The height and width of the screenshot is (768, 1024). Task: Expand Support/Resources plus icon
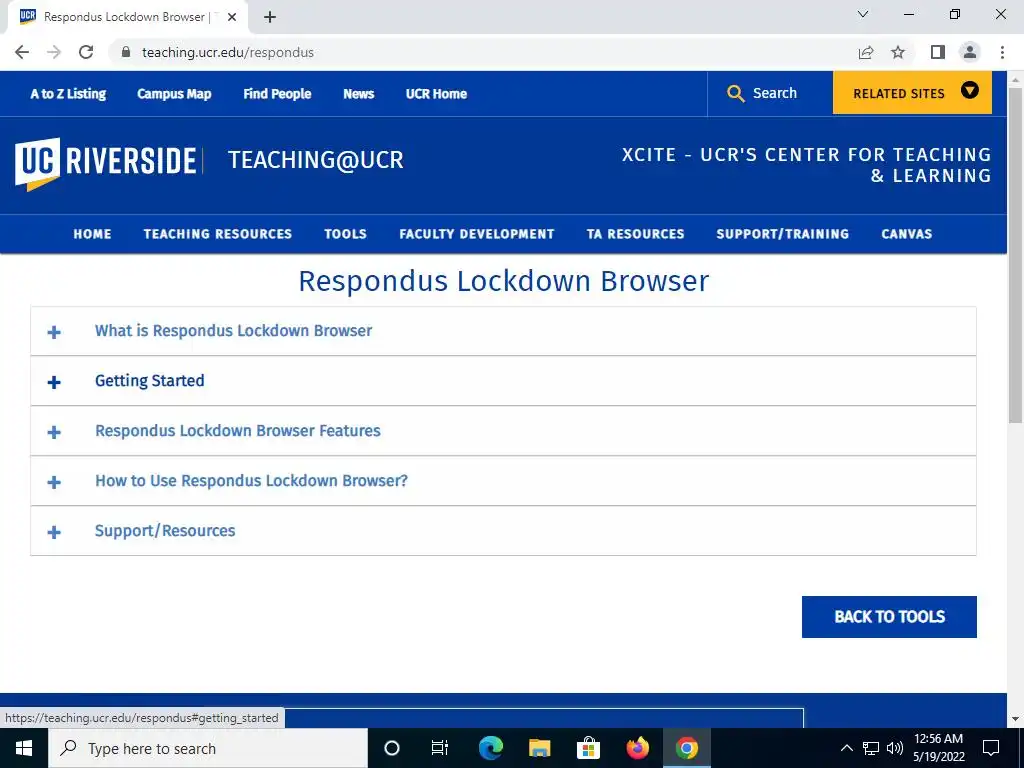click(54, 532)
